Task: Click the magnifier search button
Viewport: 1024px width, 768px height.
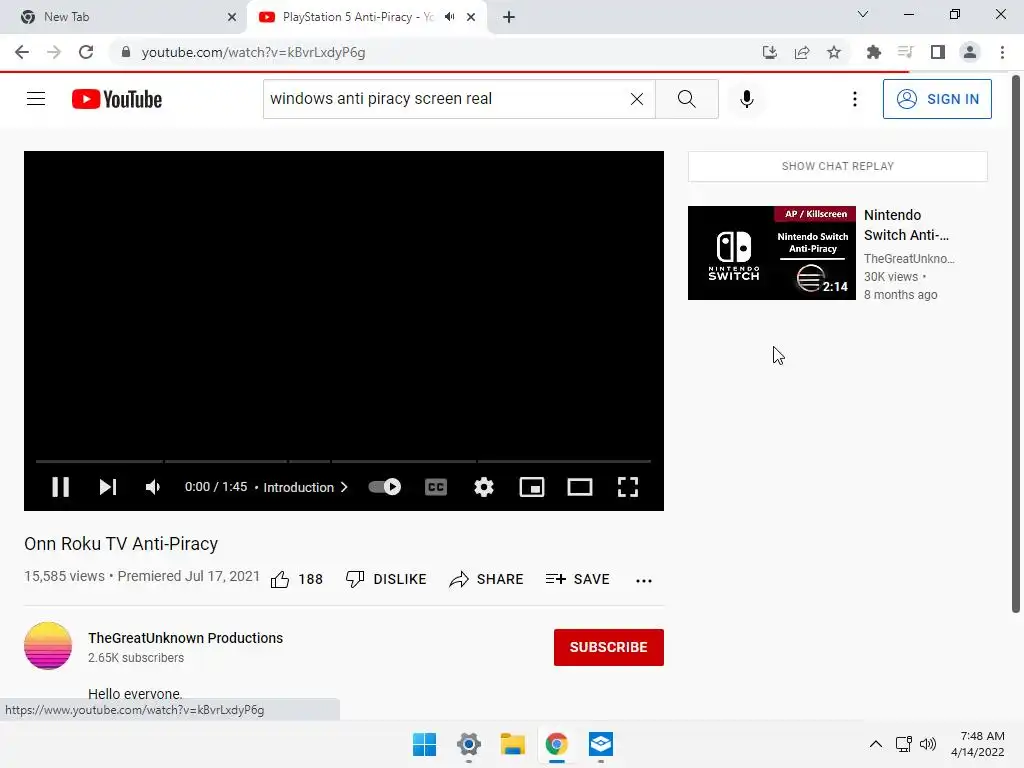Action: pos(686,99)
